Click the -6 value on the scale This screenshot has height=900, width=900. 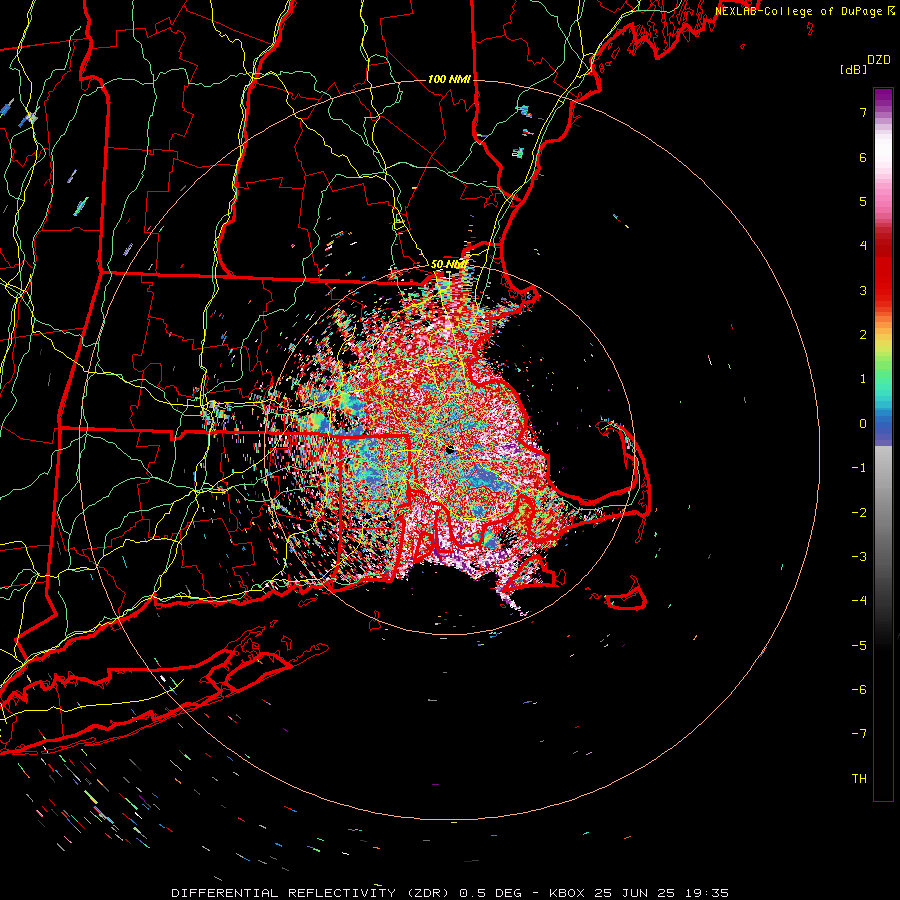pos(859,690)
